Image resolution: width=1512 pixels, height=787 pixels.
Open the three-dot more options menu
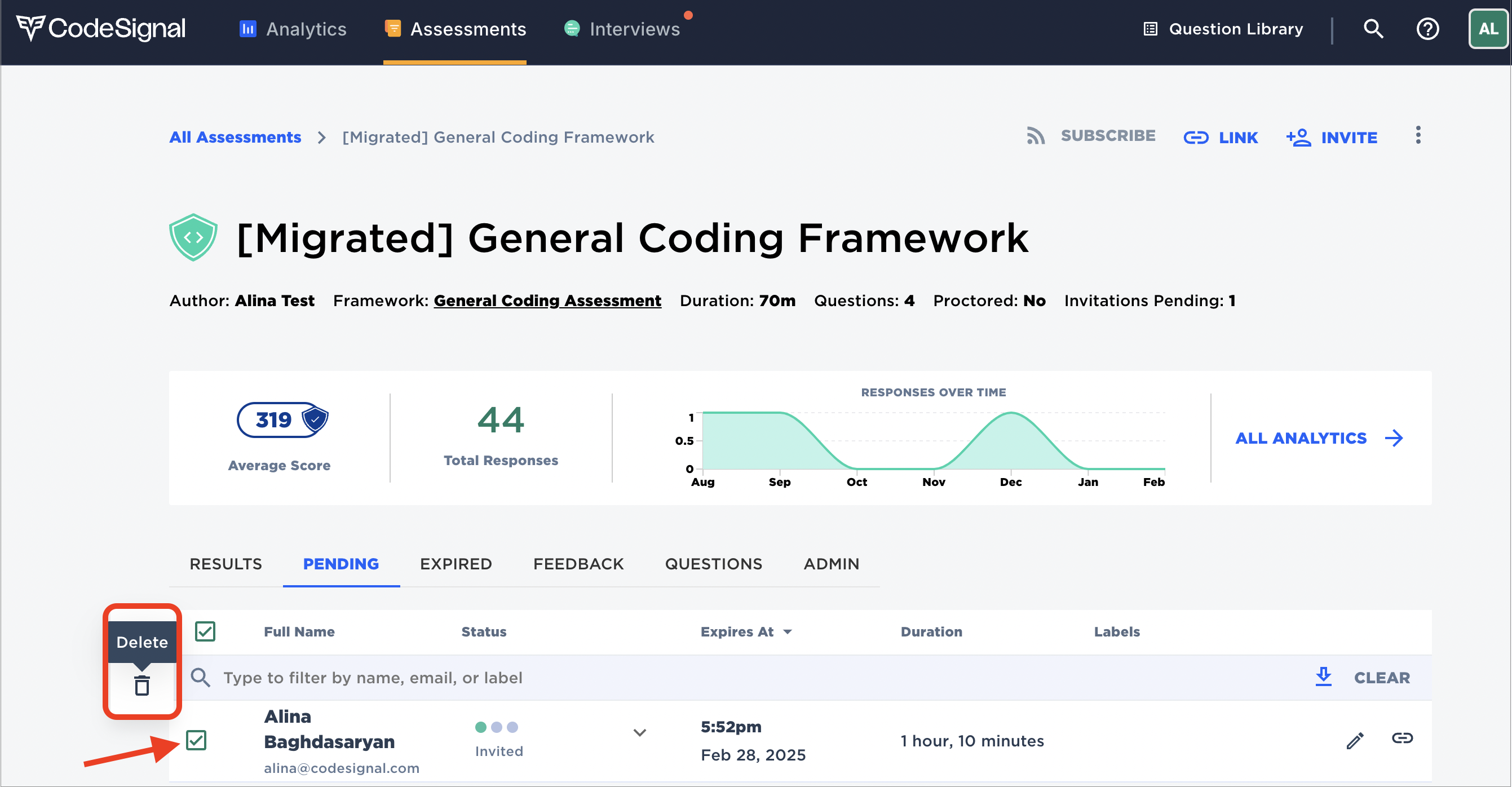(x=1418, y=135)
